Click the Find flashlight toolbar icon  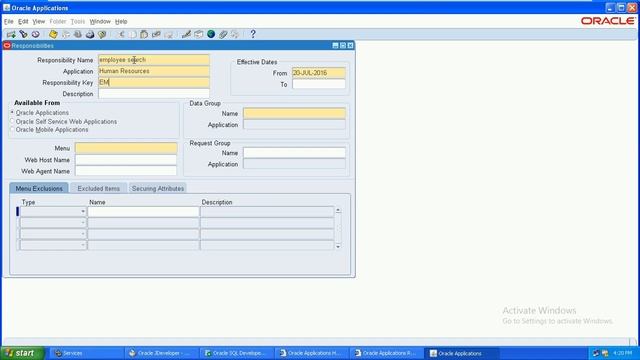pos(23,35)
